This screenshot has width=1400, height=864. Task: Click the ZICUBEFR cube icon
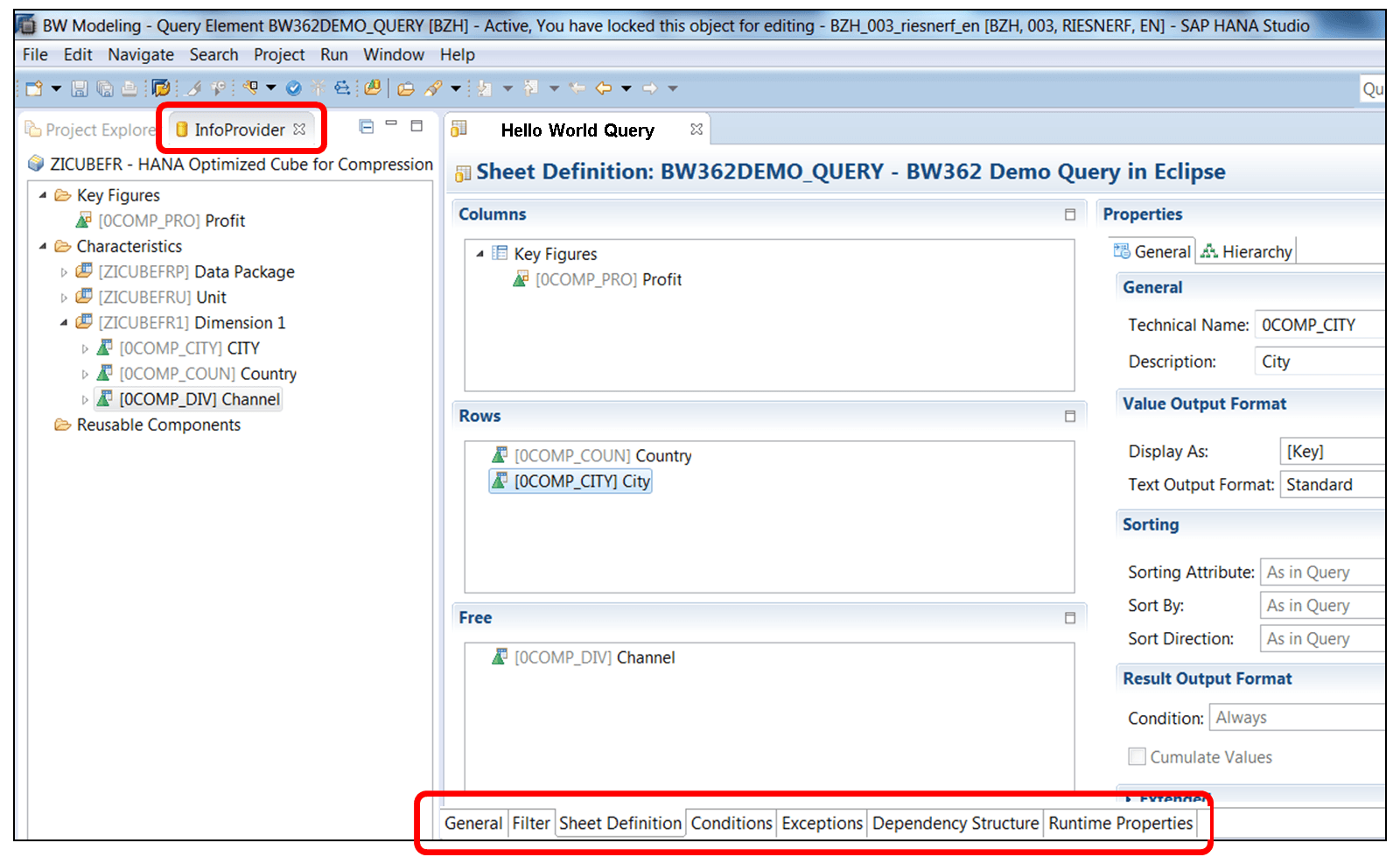coord(36,164)
